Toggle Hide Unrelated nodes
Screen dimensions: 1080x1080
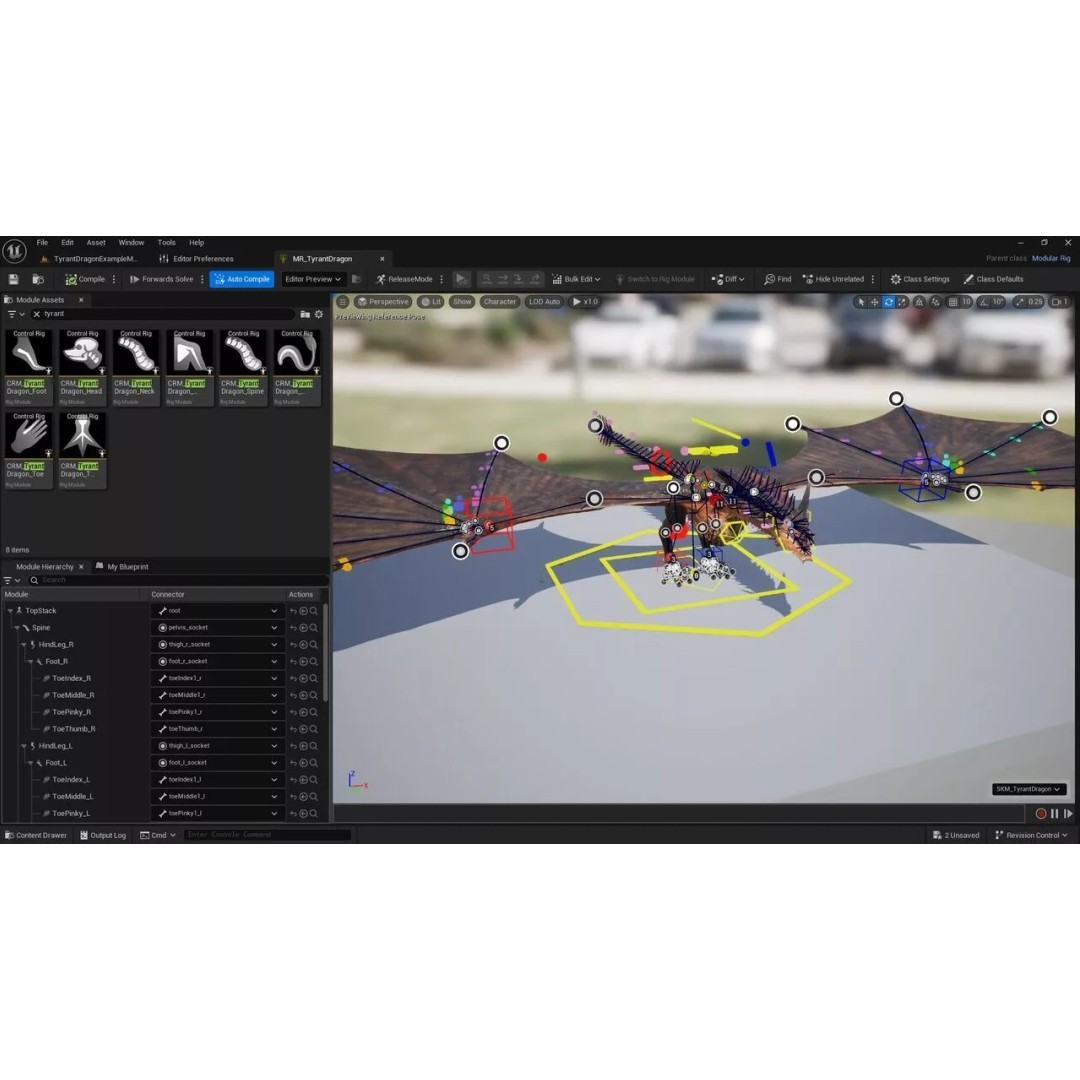point(833,279)
